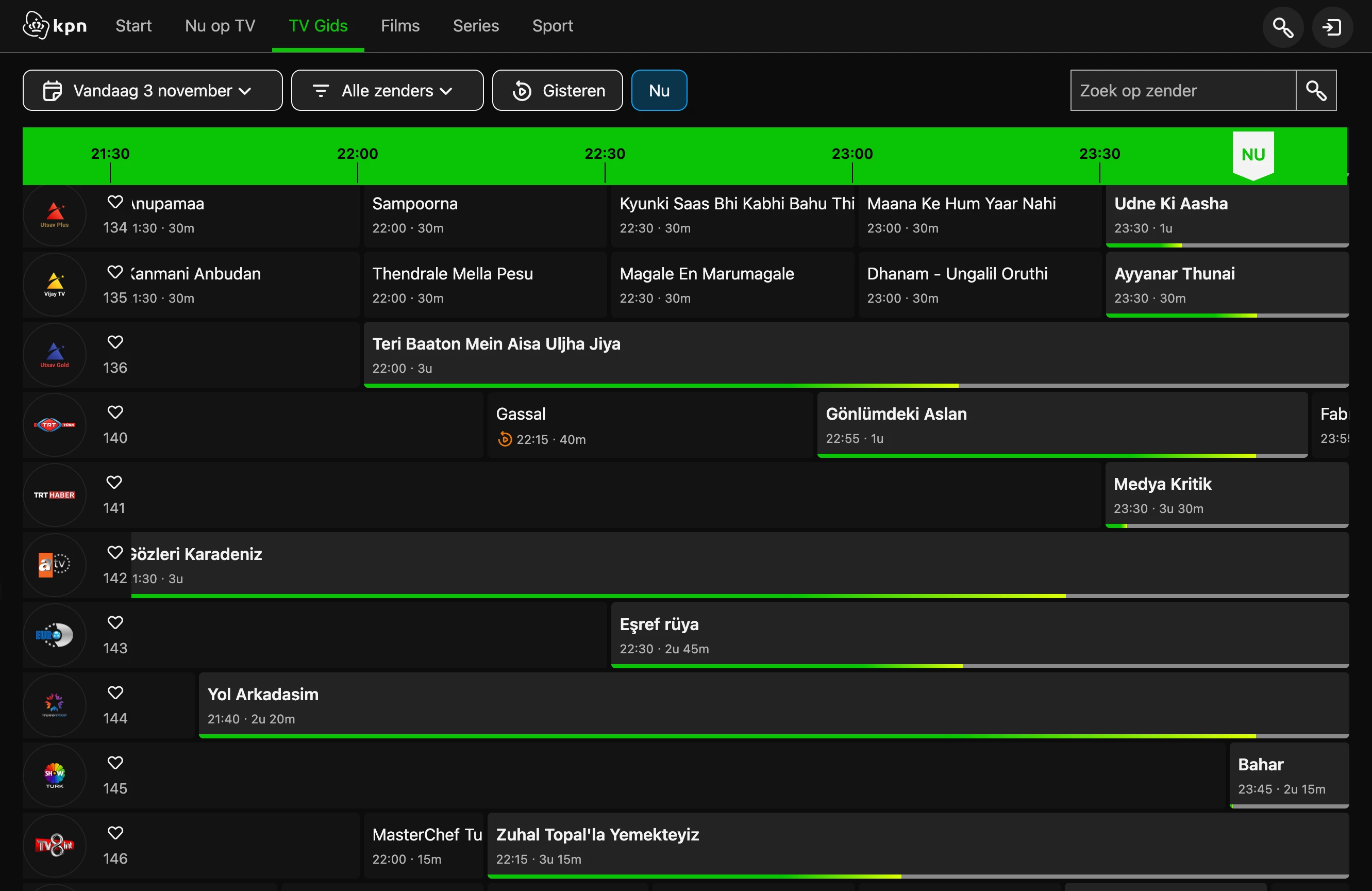Select the Show Turk channel logo

[x=55, y=775]
